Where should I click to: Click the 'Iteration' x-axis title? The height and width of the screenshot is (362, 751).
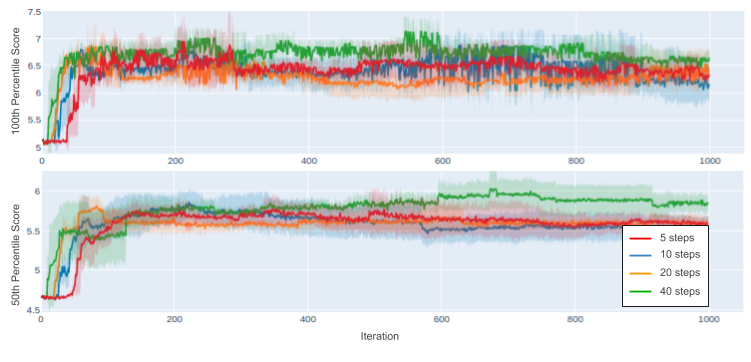tap(379, 337)
